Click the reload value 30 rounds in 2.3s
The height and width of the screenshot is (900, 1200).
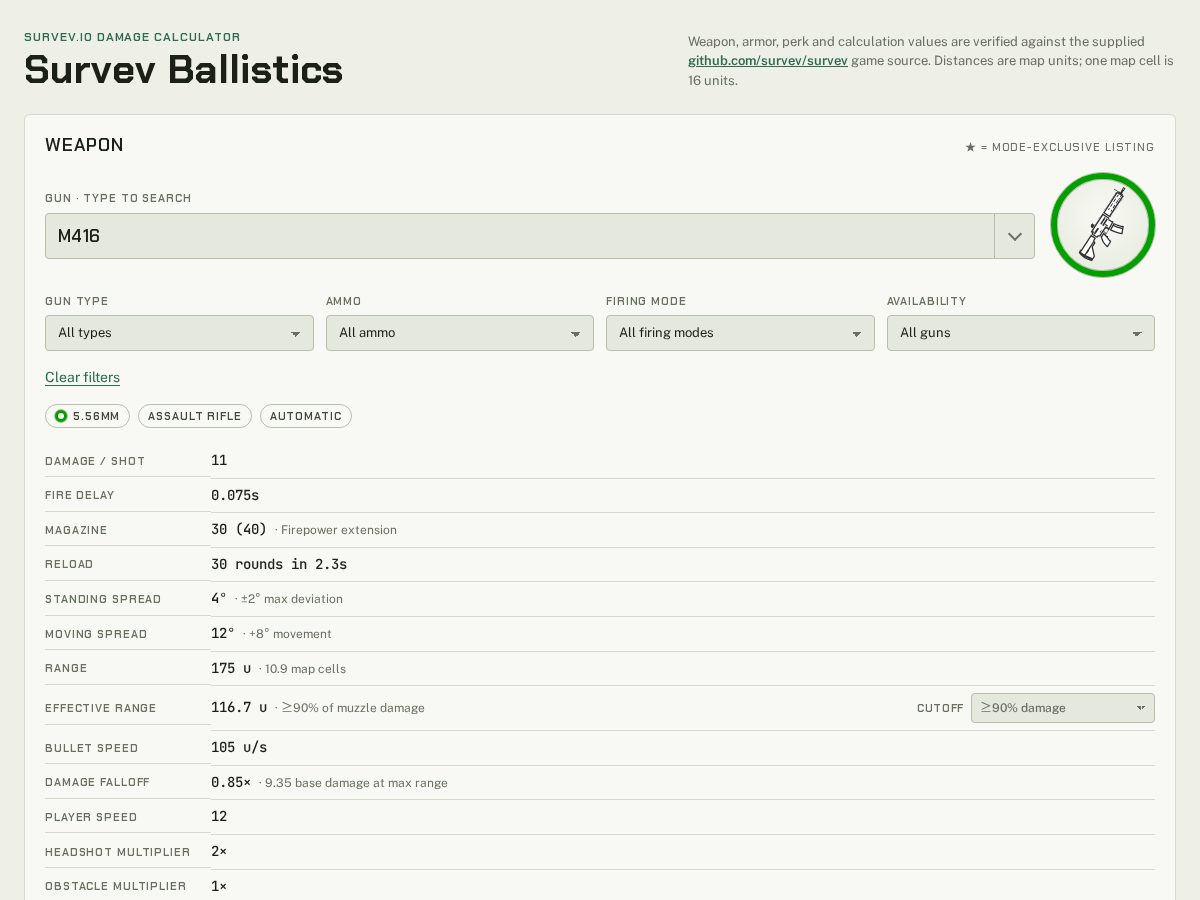pos(279,564)
